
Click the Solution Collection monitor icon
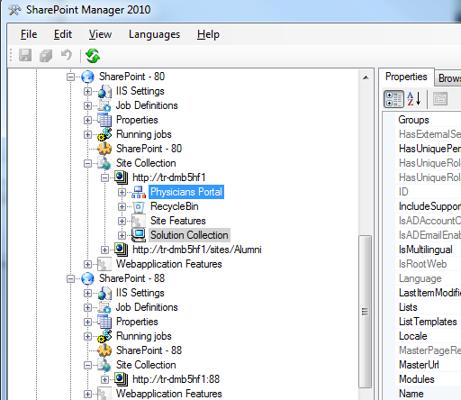pos(139,235)
